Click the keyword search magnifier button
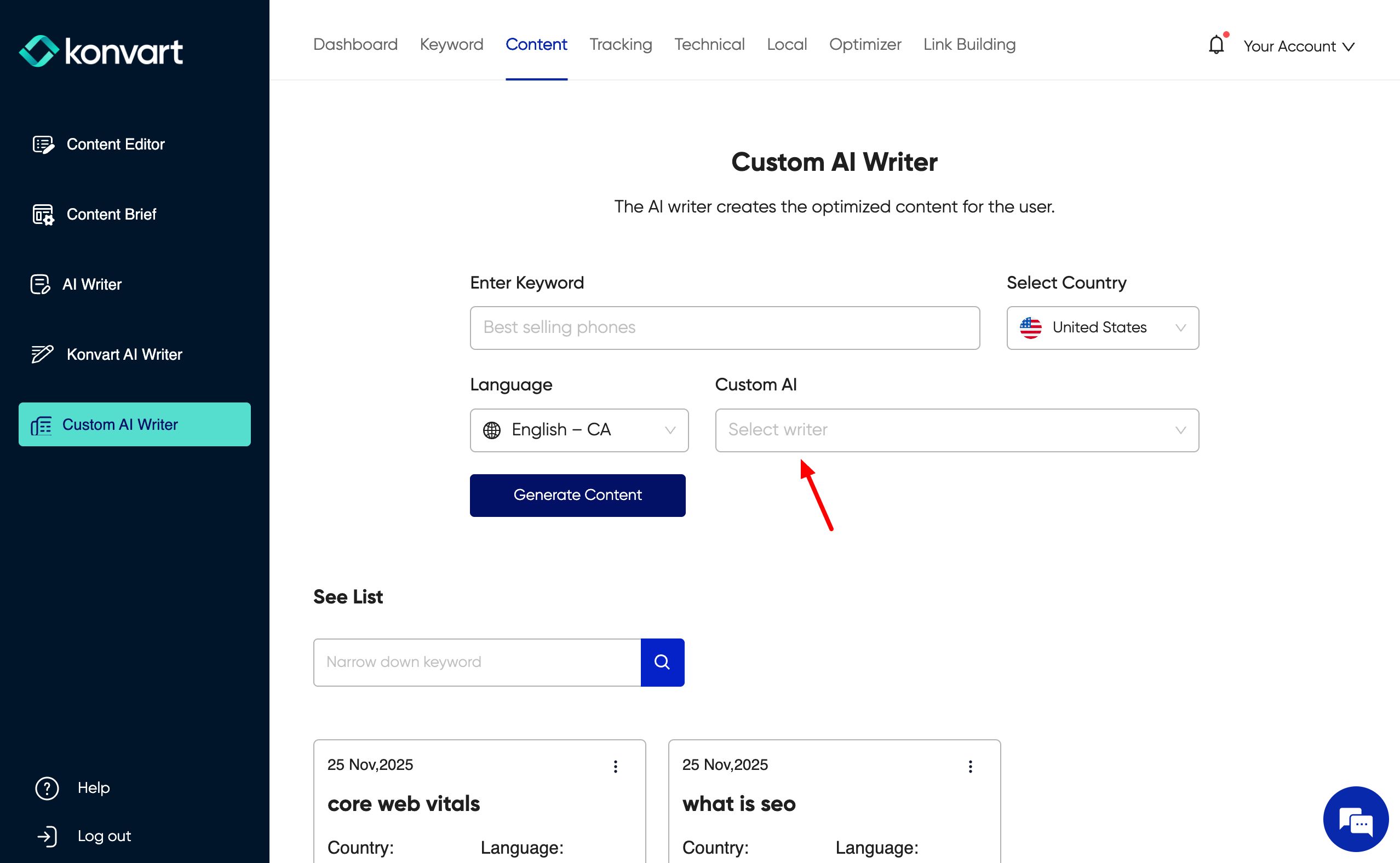1400x863 pixels. point(662,662)
